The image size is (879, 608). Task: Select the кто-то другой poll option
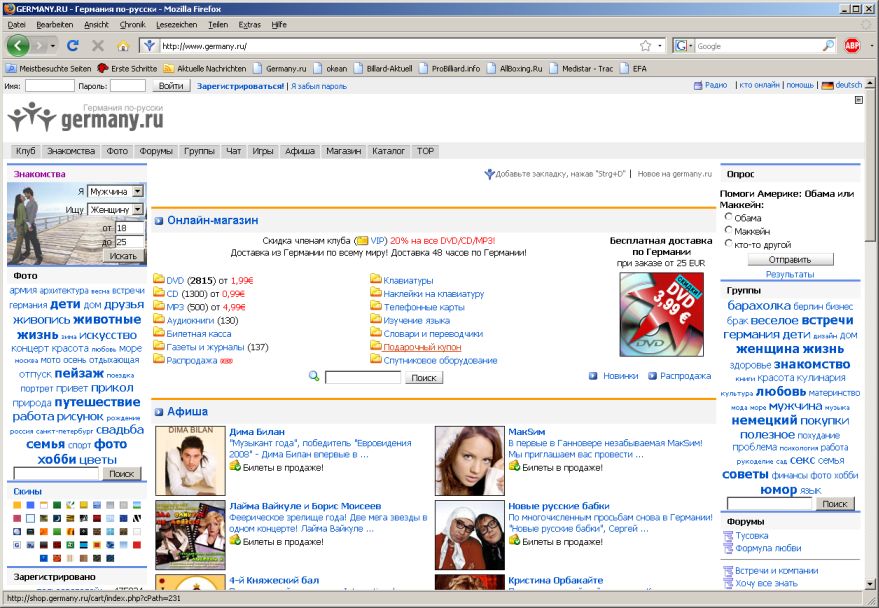coord(729,243)
